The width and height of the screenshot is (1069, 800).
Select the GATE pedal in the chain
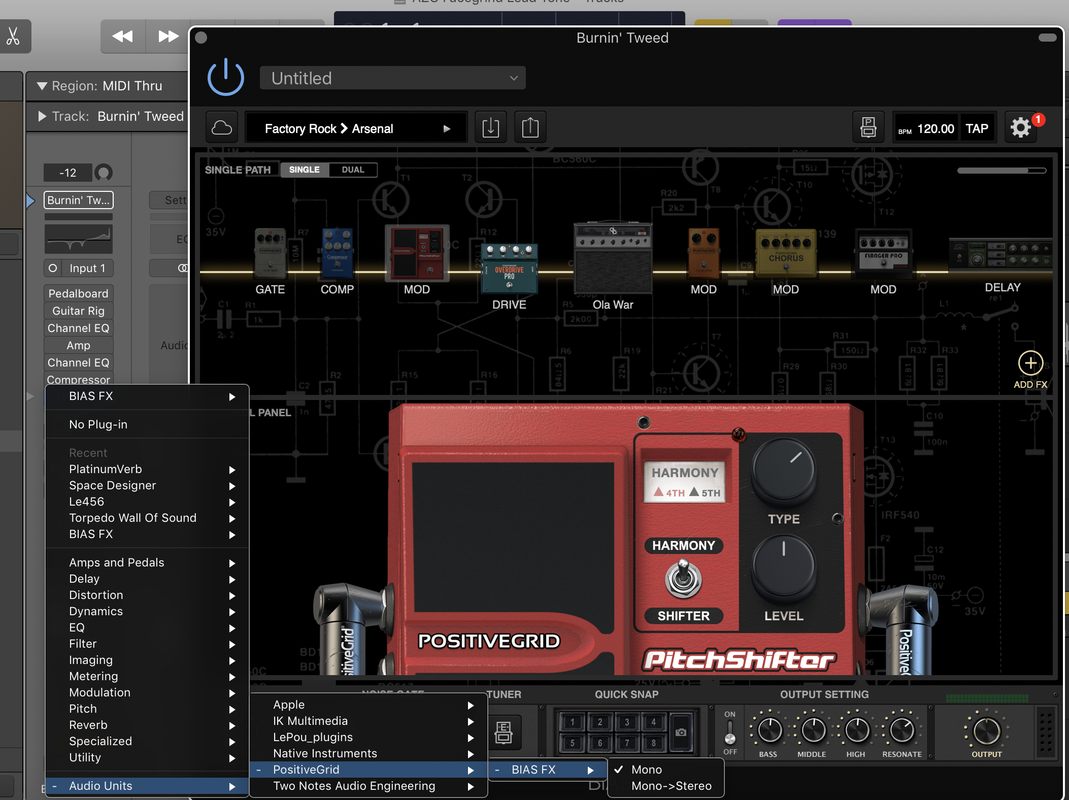coord(270,254)
